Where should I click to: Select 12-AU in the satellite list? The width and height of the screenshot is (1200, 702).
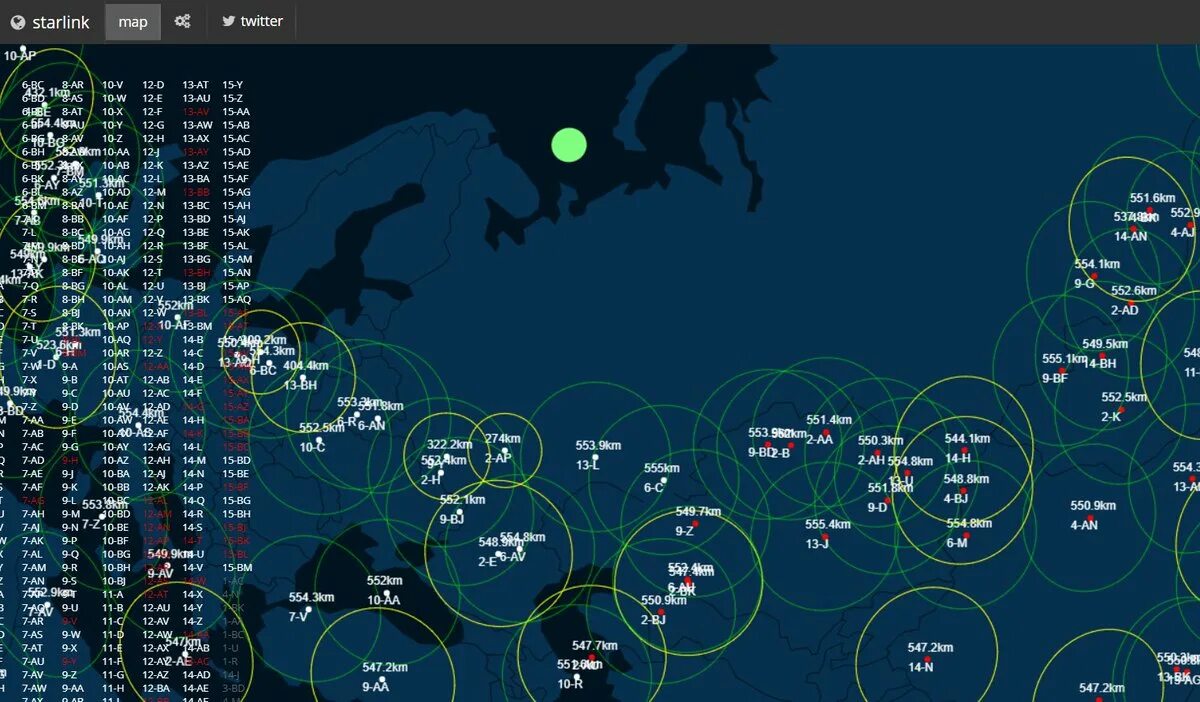coord(156,607)
